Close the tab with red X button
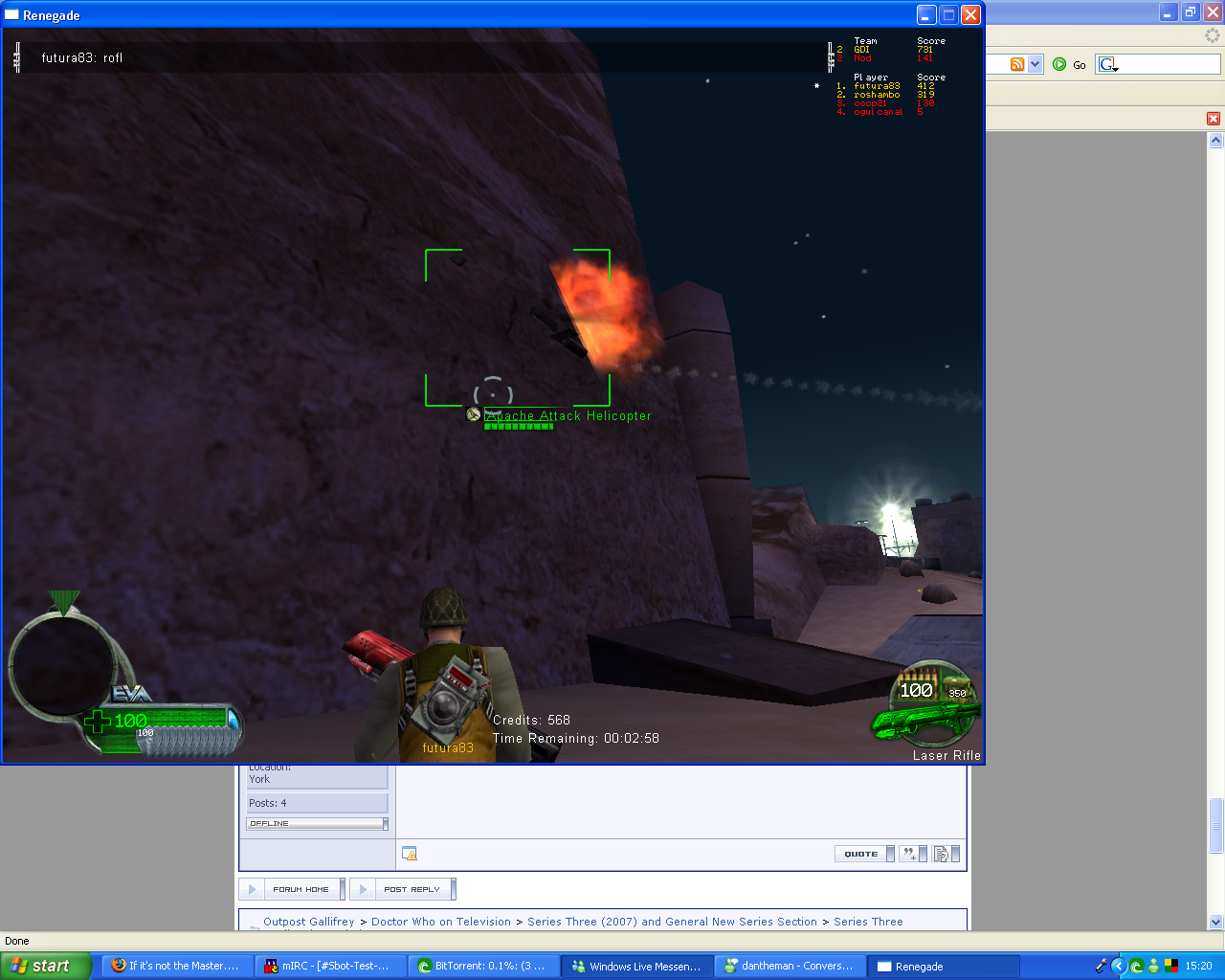 click(x=1213, y=119)
